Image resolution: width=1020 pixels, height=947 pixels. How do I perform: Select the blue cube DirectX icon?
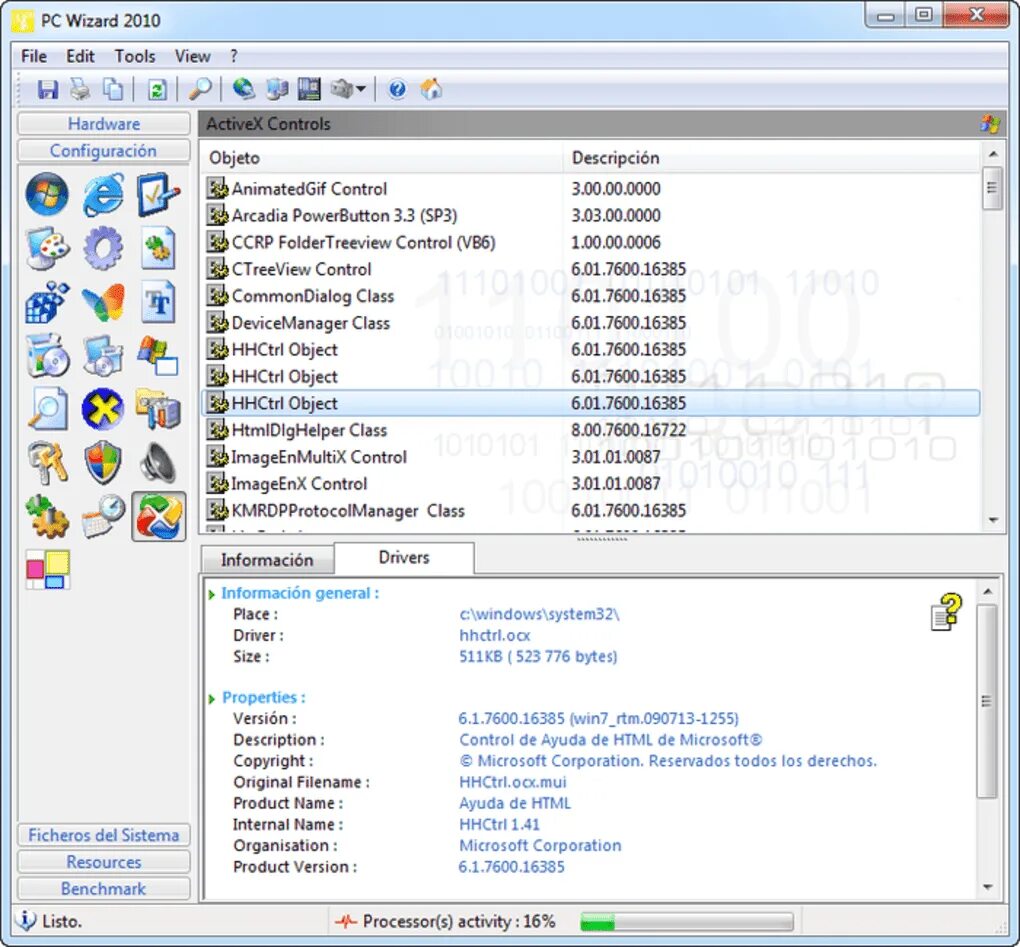click(47, 302)
